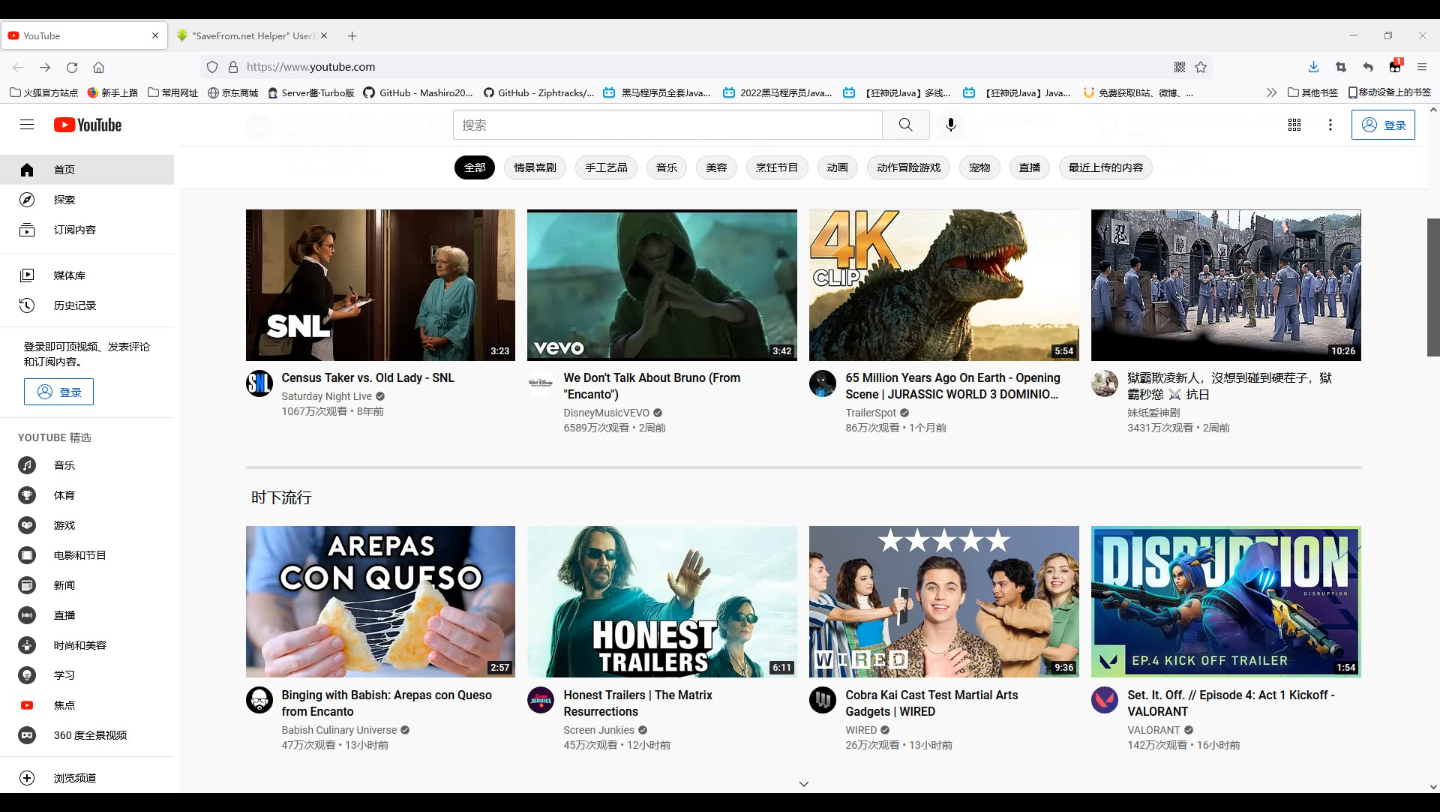Click the search magnifier button

tap(906, 125)
